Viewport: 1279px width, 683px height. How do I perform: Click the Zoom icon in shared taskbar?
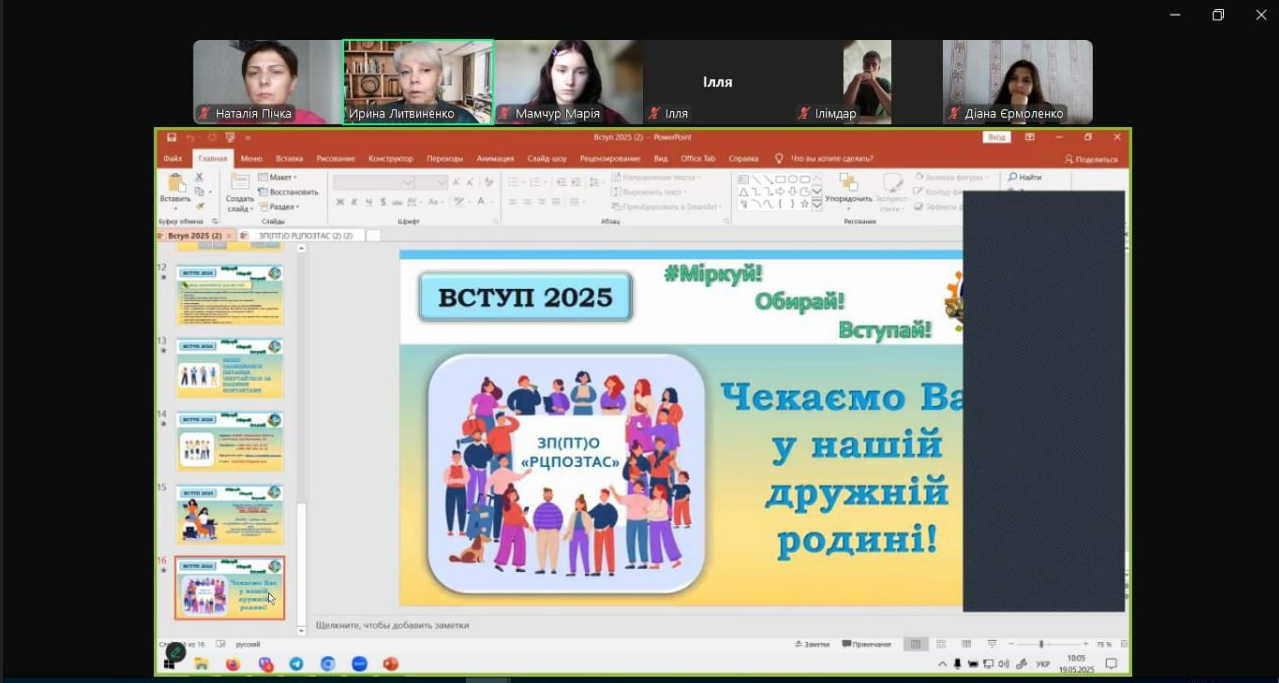coord(359,663)
